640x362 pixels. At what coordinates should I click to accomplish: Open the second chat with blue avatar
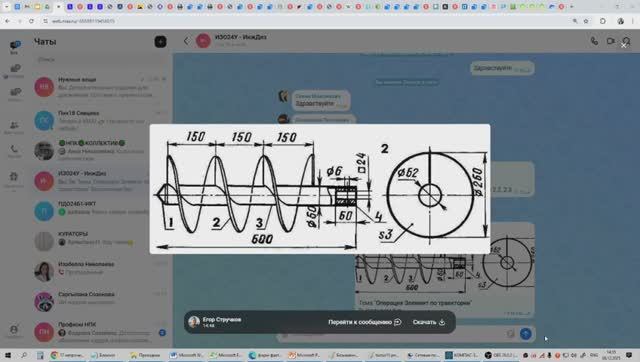(100, 120)
